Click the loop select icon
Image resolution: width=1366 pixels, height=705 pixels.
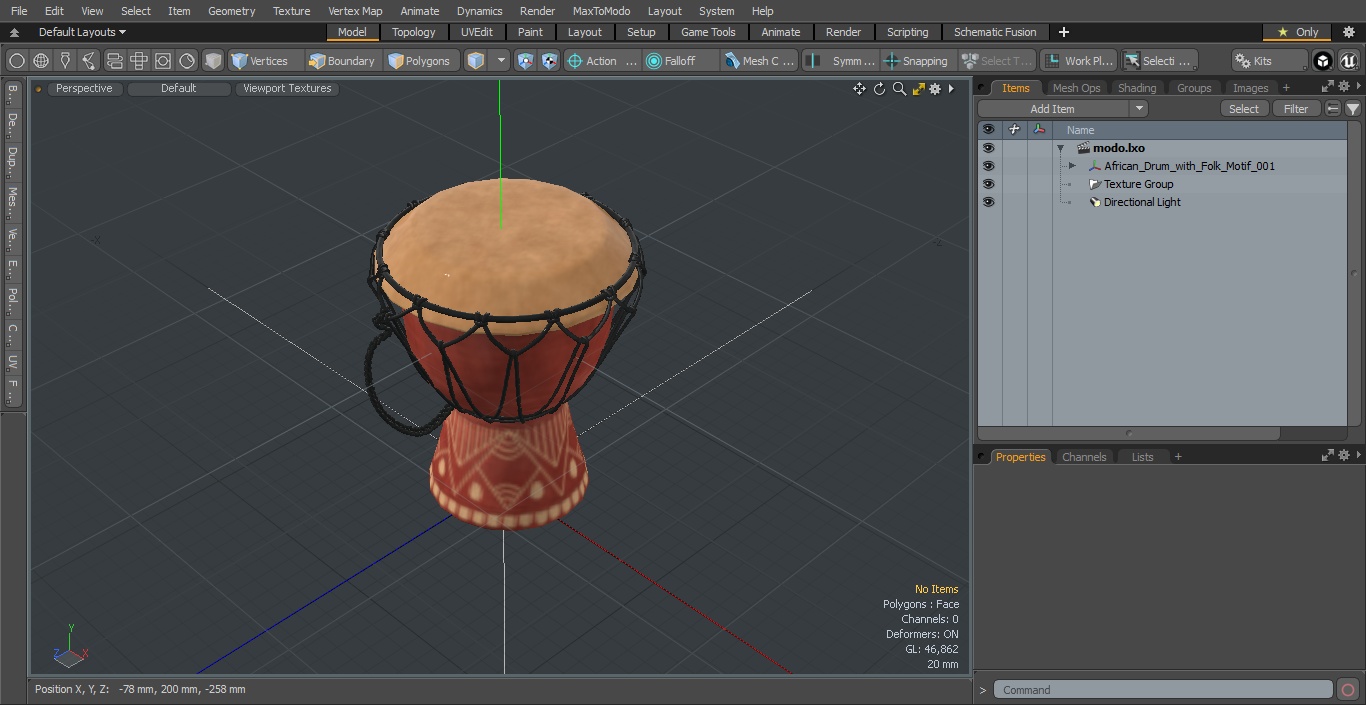coord(114,61)
